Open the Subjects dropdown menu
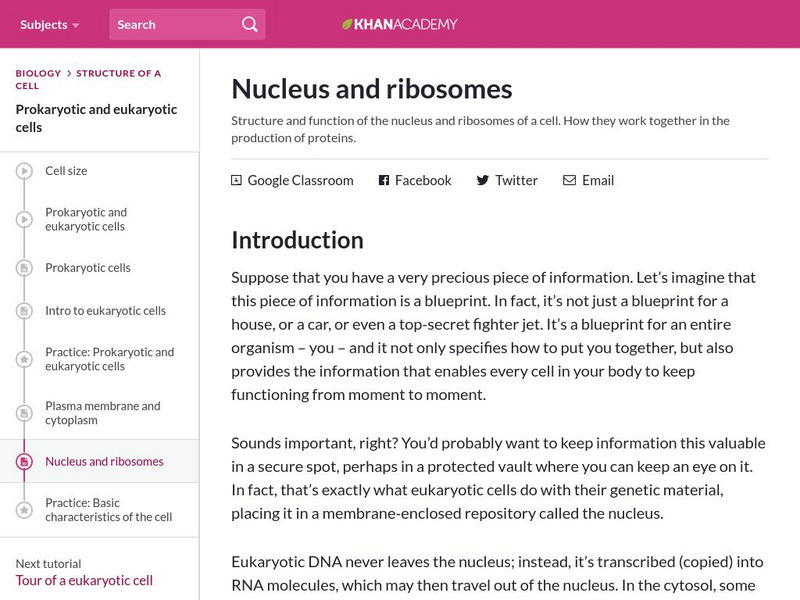The height and width of the screenshot is (600, 800). pos(50,24)
